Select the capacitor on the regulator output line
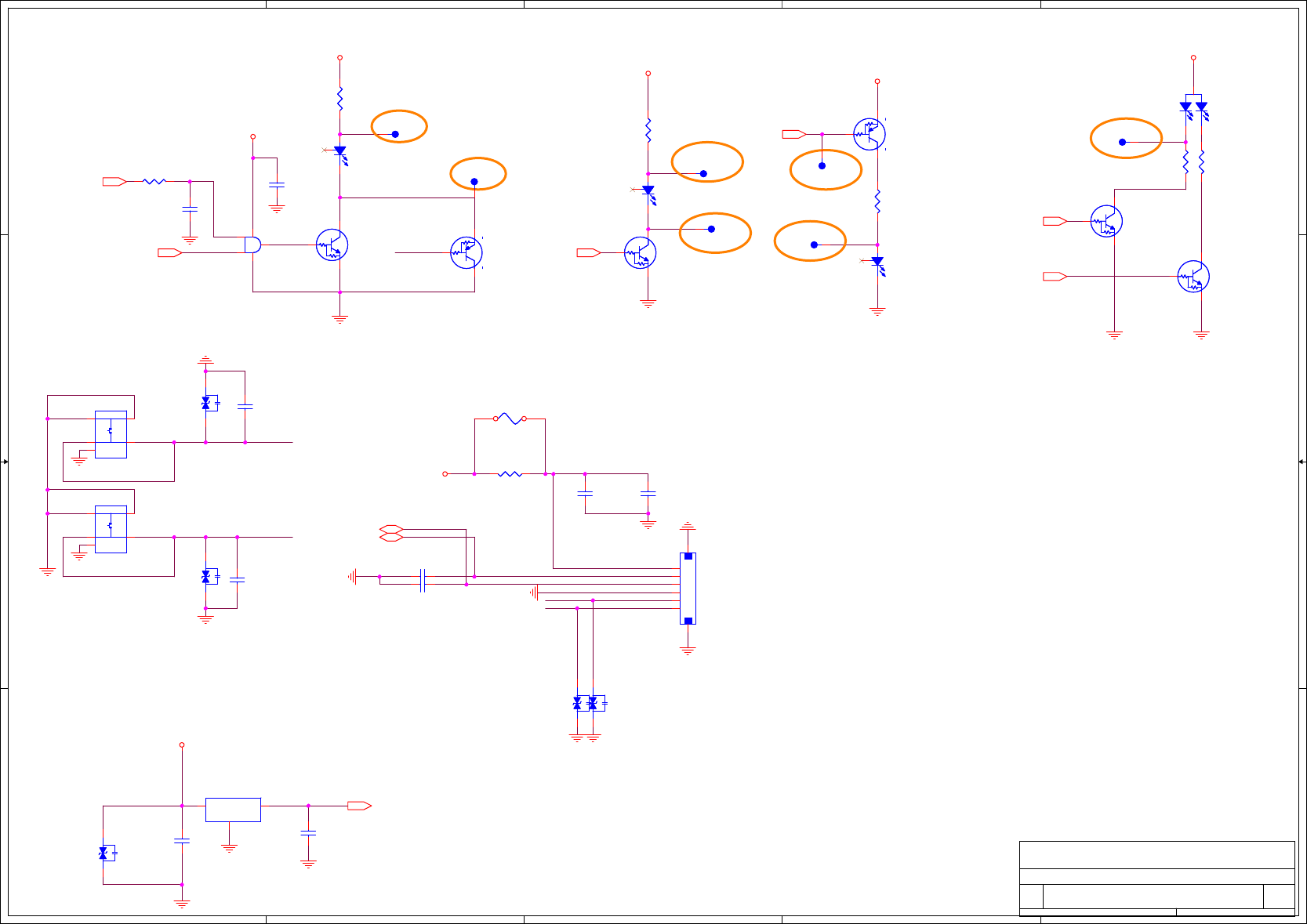Image resolution: width=1307 pixels, height=924 pixels. coord(308,833)
